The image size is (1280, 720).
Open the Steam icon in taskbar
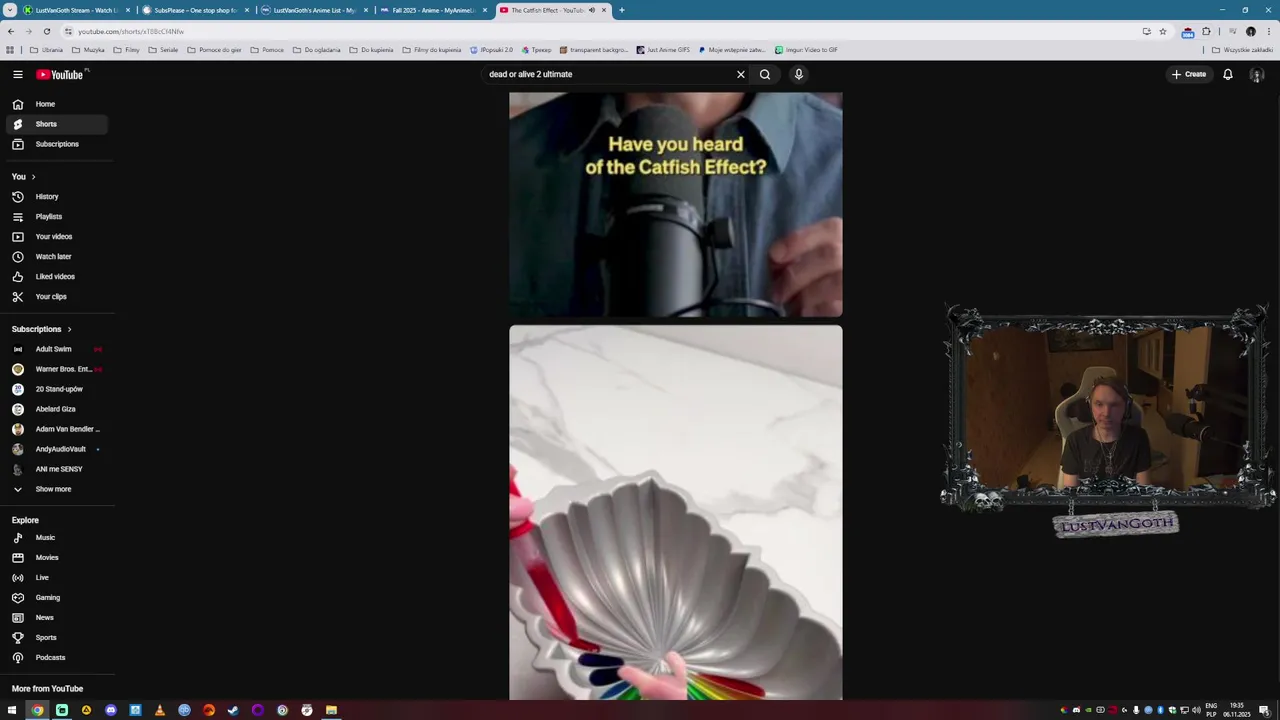coord(233,710)
